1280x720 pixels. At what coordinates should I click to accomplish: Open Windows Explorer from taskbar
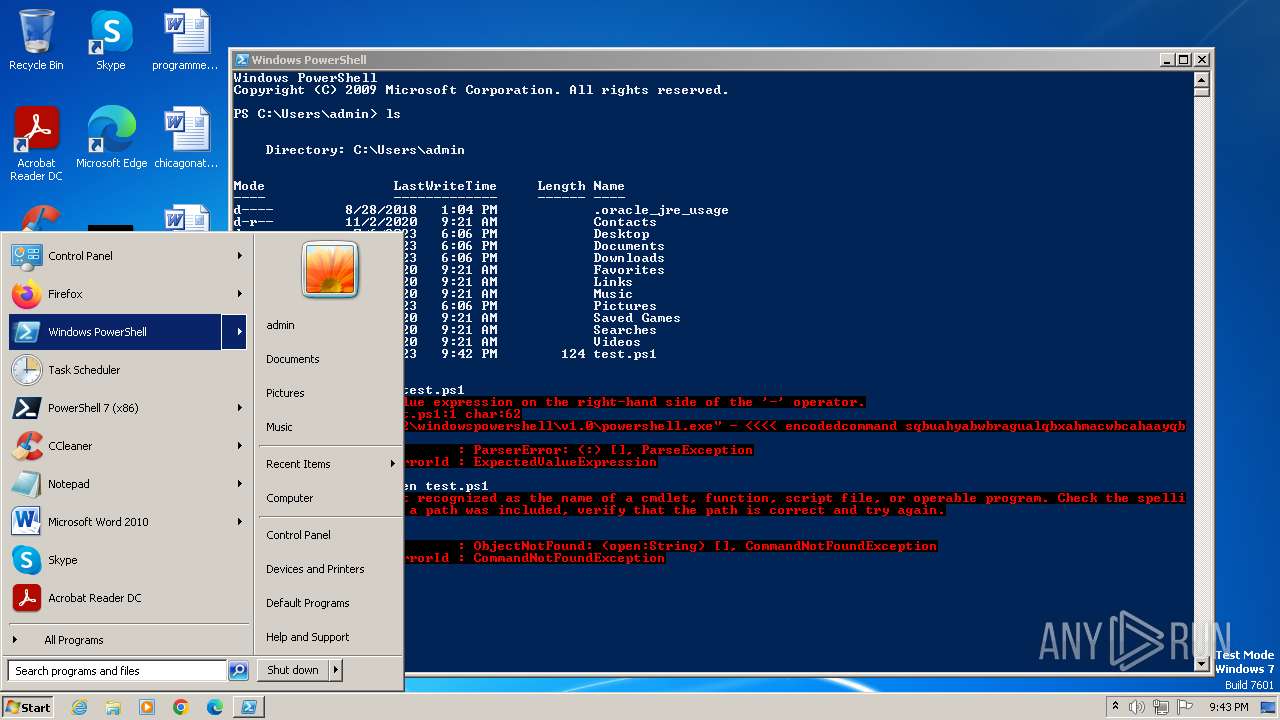[x=113, y=707]
